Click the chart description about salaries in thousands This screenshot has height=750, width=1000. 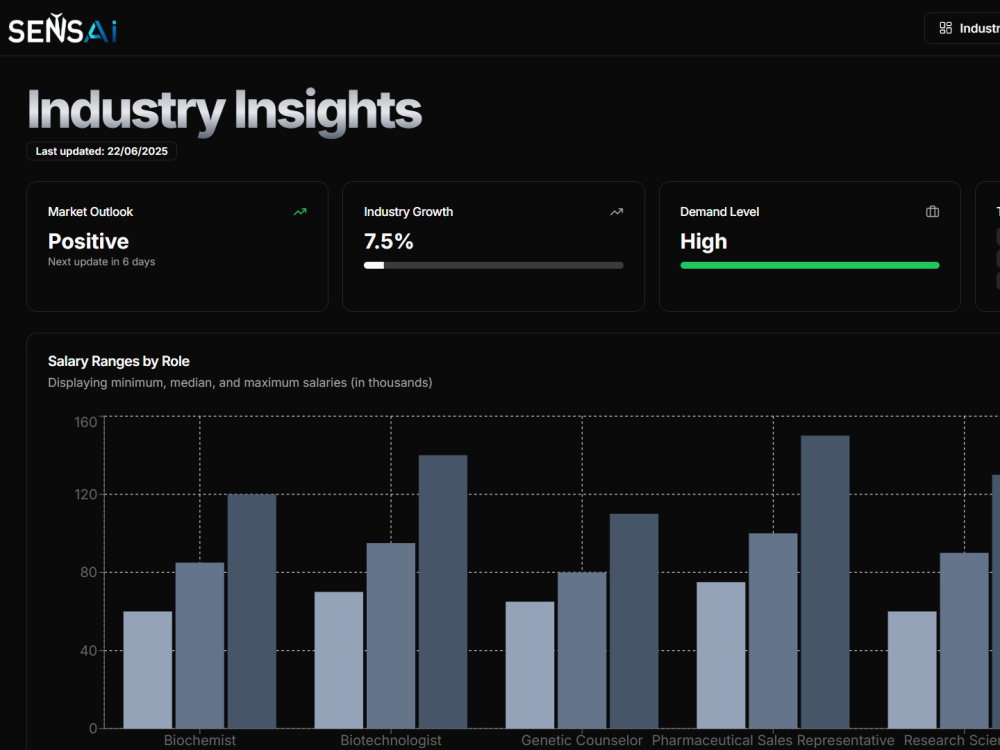tap(240, 383)
